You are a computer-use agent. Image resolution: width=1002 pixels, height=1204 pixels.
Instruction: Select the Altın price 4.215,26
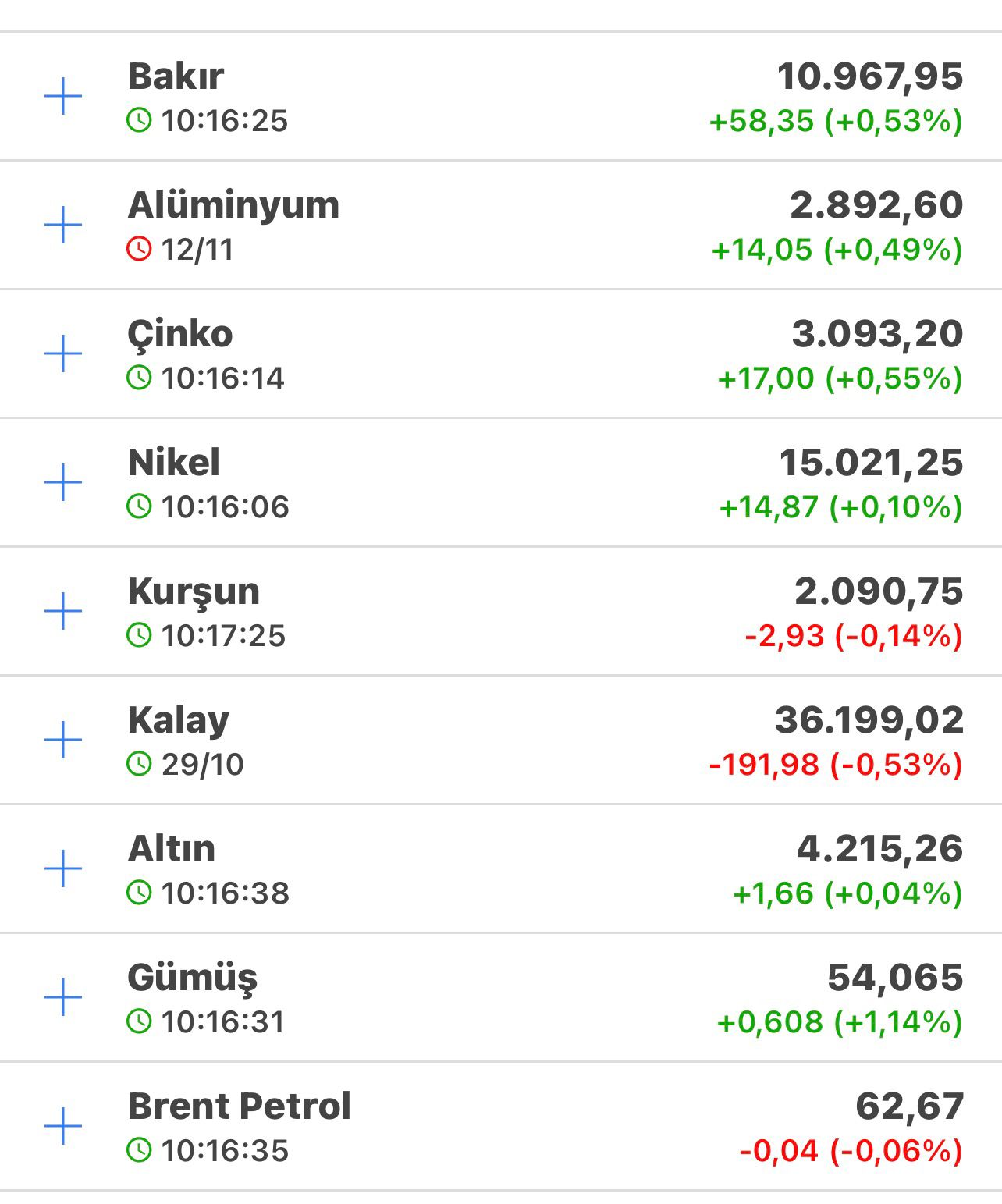click(x=879, y=849)
